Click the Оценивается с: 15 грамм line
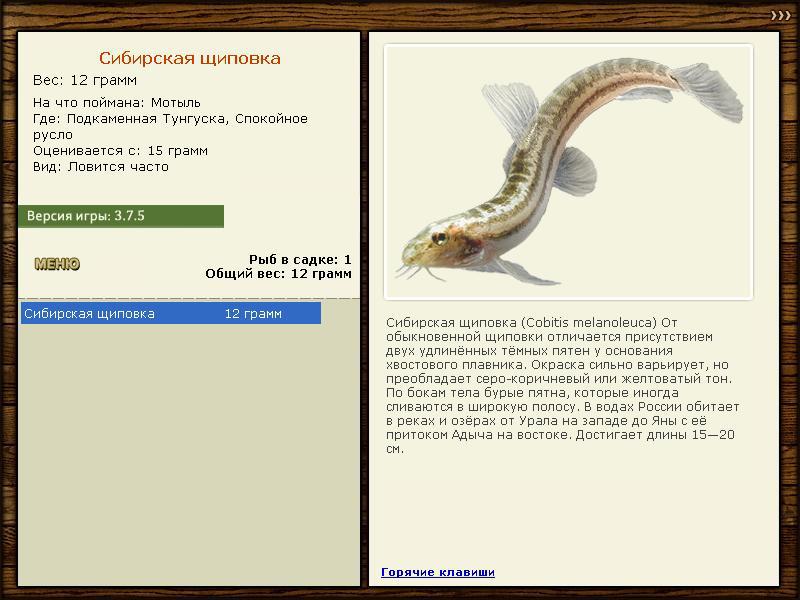 (120, 151)
